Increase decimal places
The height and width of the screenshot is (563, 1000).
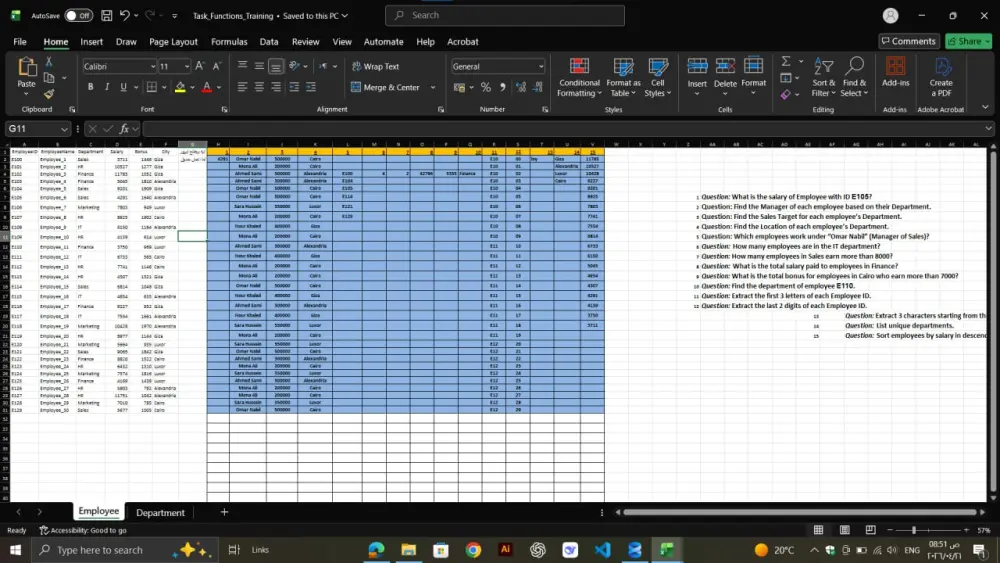(521, 87)
